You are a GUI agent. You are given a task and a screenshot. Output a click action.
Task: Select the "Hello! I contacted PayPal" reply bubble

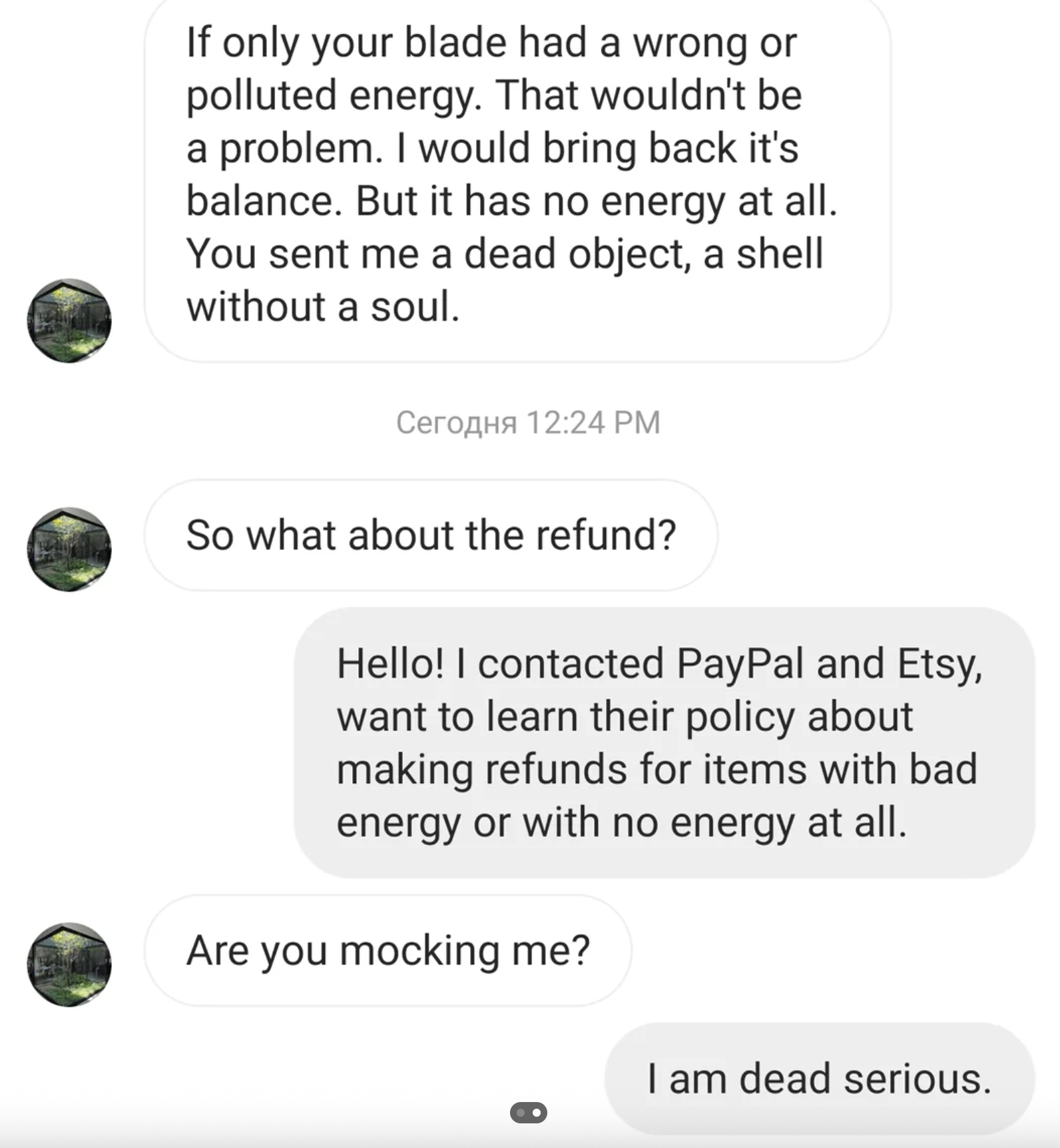pyautogui.click(x=664, y=742)
